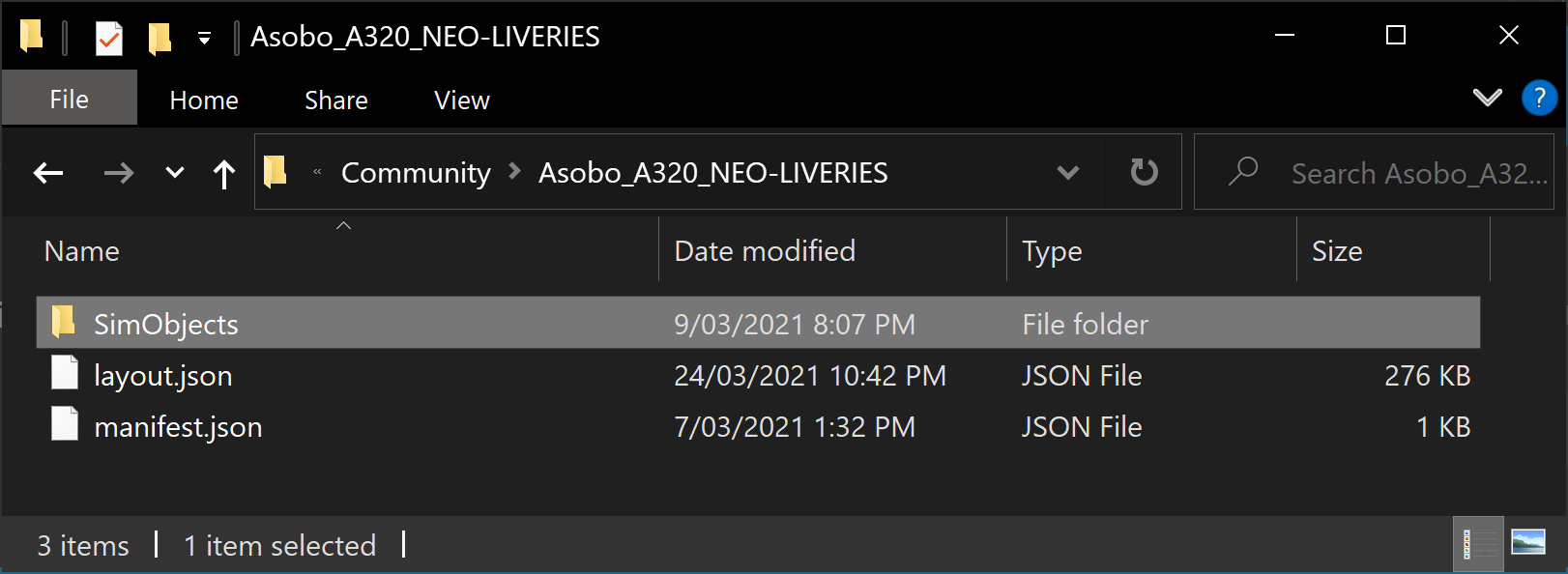Sort files by Date modified column
This screenshot has height=574, width=1568.
764,251
